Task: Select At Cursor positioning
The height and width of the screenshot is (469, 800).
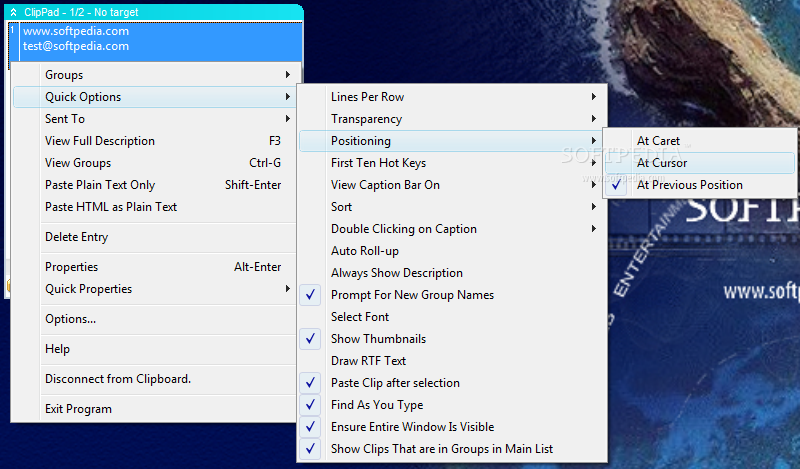Action: (x=700, y=163)
